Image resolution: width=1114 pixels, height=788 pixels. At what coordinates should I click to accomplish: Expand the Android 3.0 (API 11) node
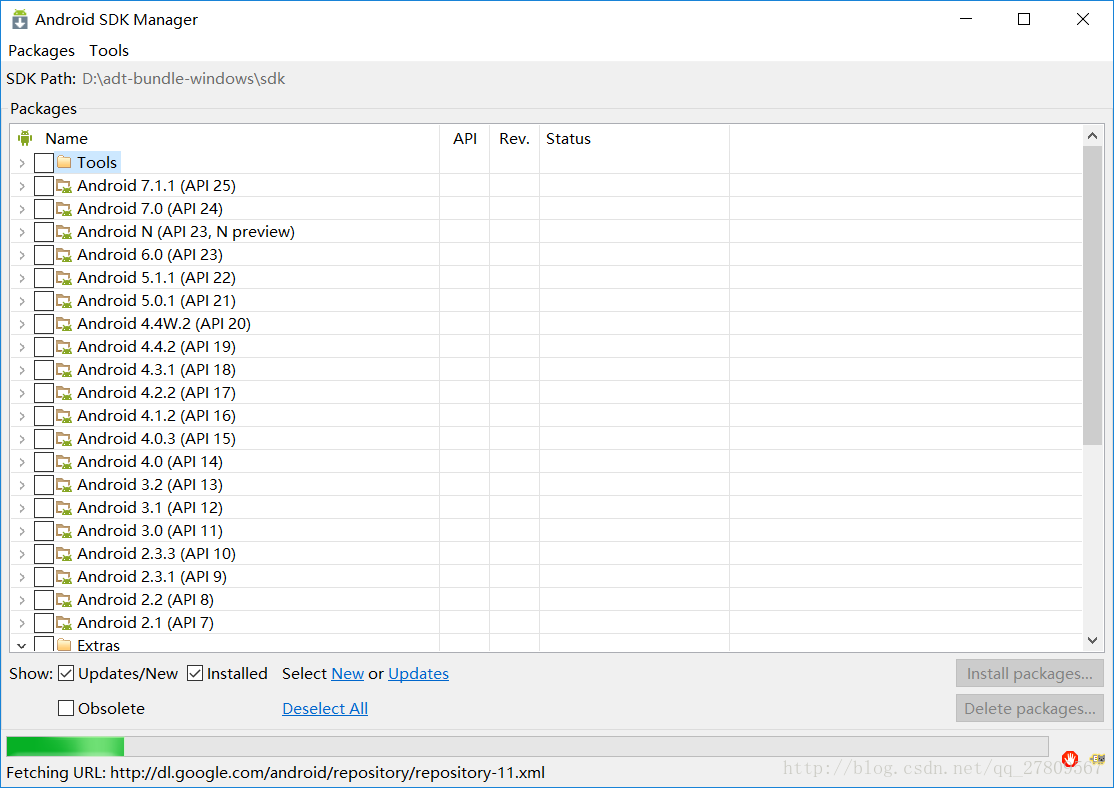tap(22, 531)
